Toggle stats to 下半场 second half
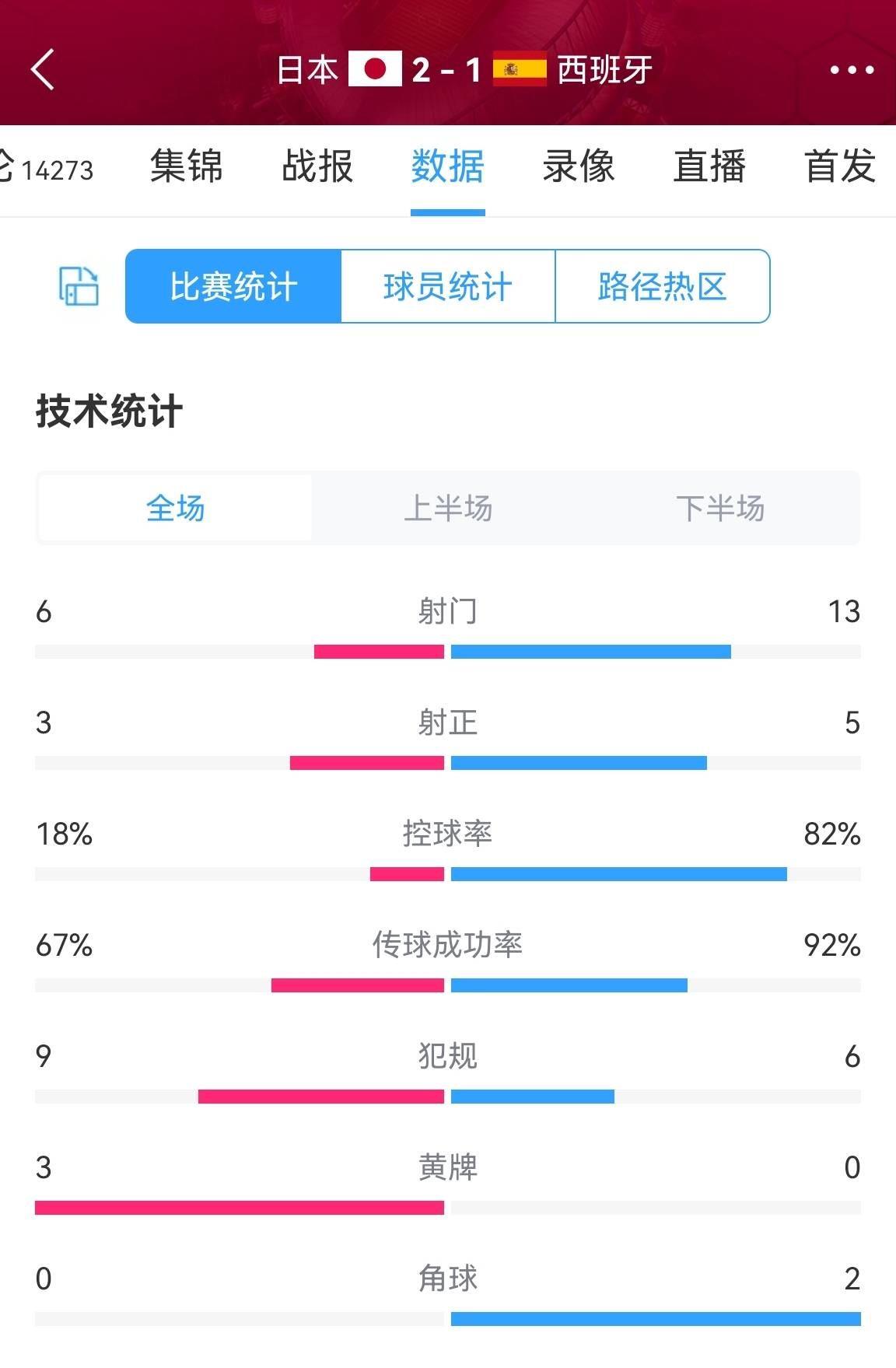 (720, 508)
